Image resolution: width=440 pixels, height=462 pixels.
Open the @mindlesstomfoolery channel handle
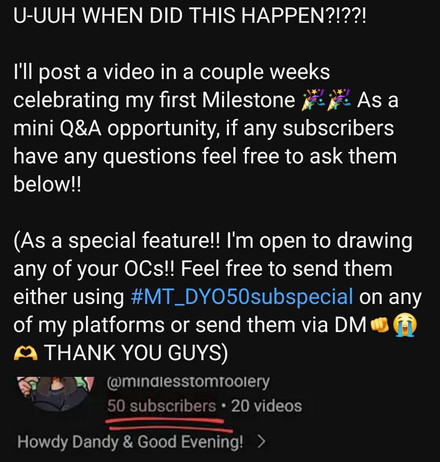188,381
